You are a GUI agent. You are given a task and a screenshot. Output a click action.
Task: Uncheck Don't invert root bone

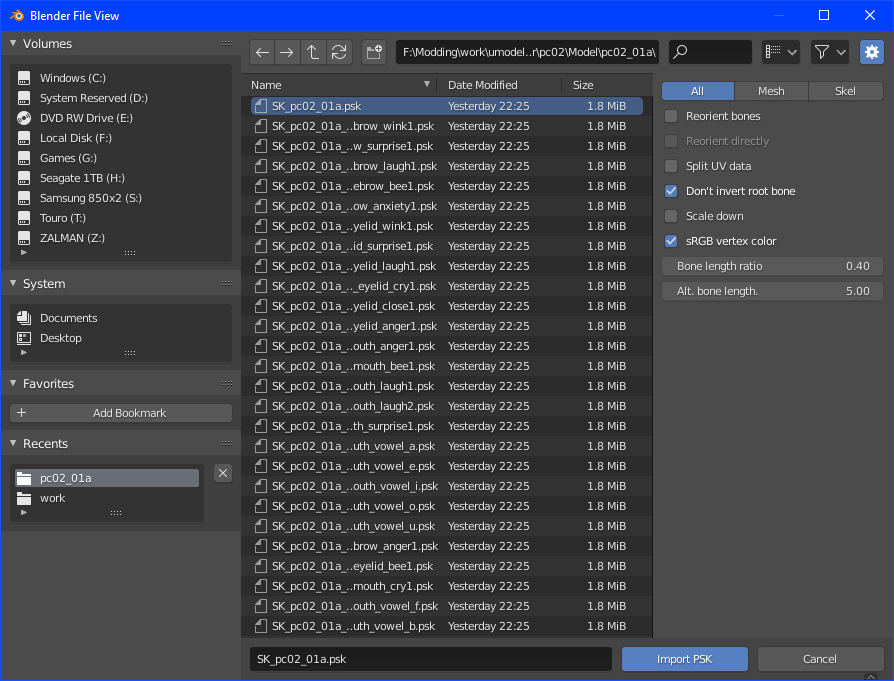tap(671, 191)
